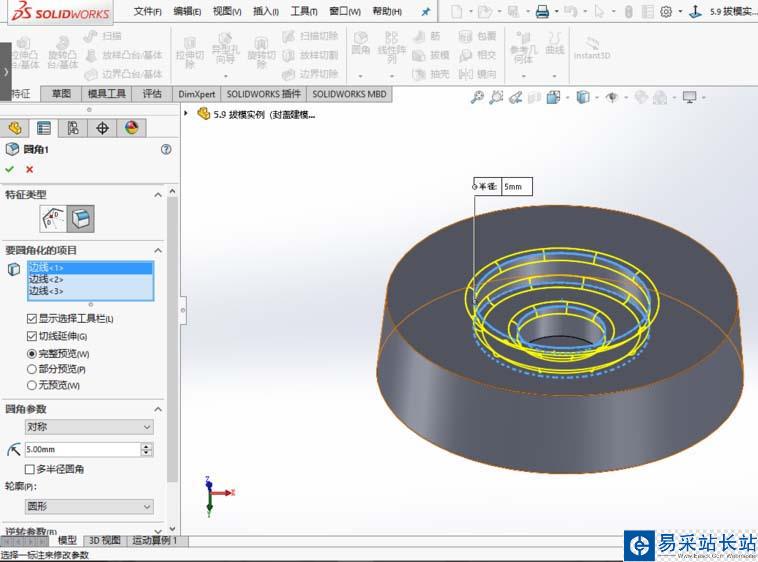758x562 pixels.
Task: Cancel the fillet with the red X
Action: pos(29,169)
